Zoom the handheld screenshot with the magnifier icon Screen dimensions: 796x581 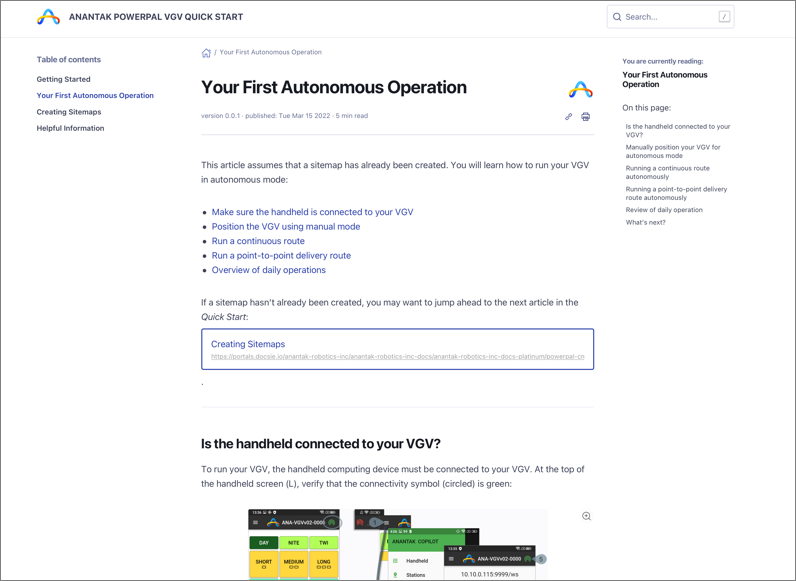pyautogui.click(x=586, y=516)
